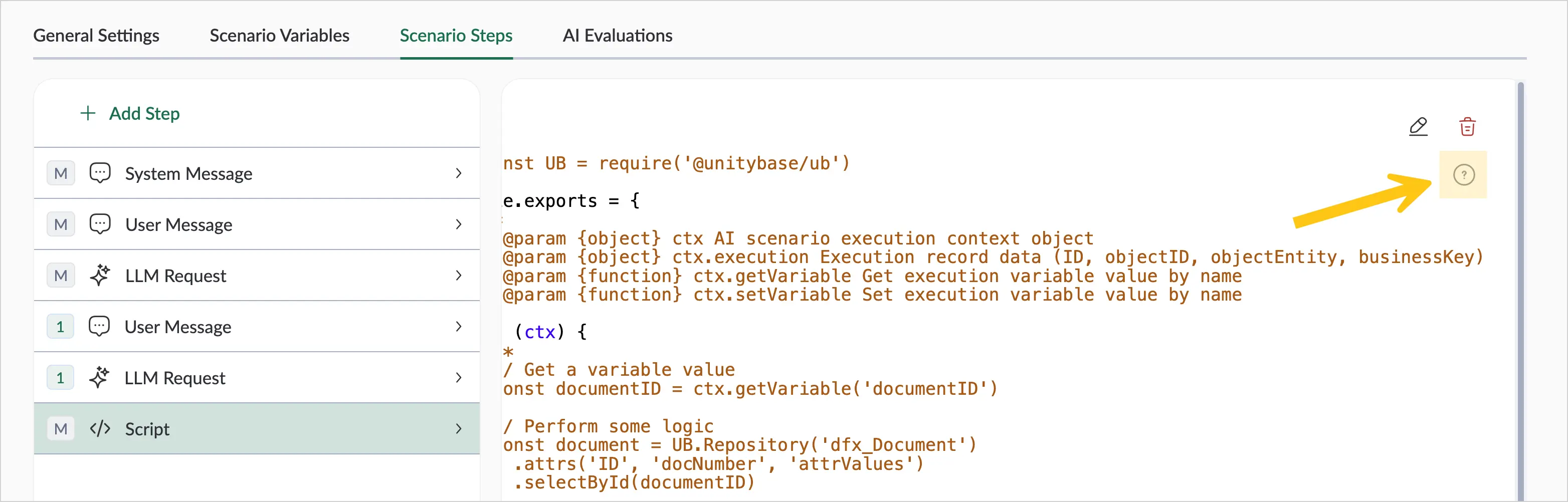Click the UB.Repository('dfx_Document') code line
This screenshot has width=1568, height=502.
point(739,445)
